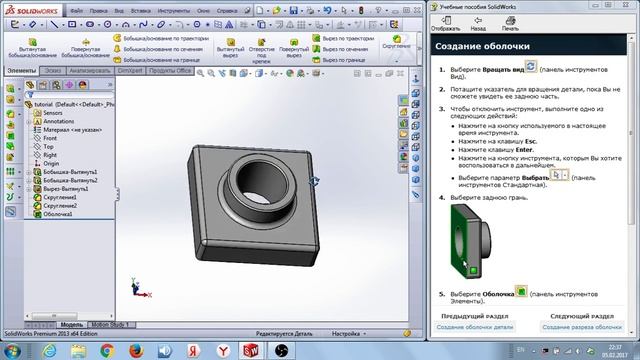Select Материал <не указан> tree item

coord(73,130)
